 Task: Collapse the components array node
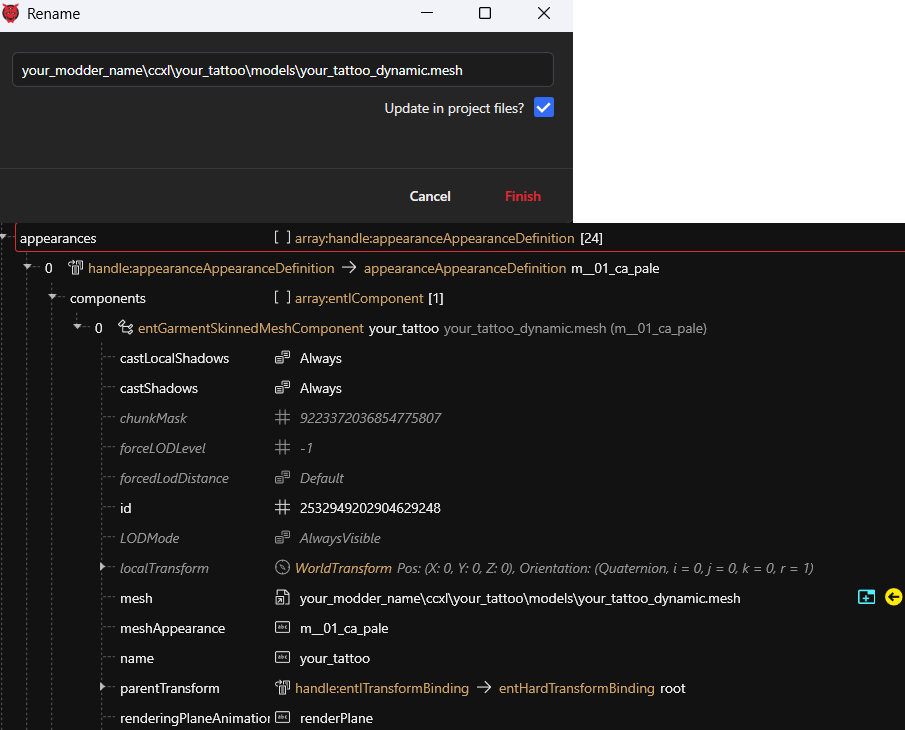52,298
